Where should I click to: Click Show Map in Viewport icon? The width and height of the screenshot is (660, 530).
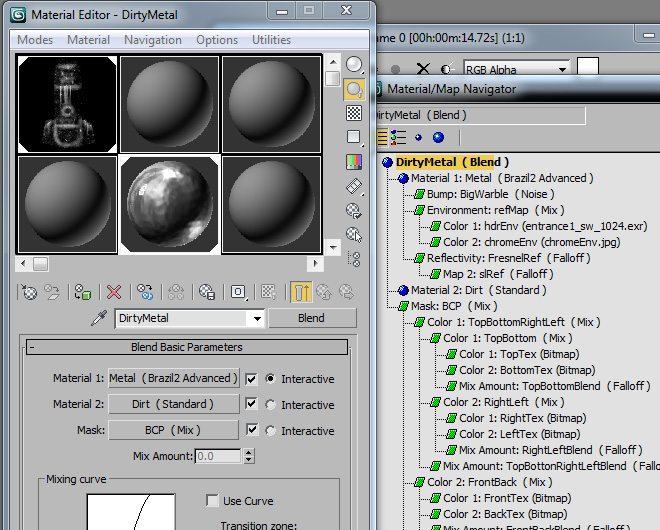pyautogui.click(x=269, y=292)
